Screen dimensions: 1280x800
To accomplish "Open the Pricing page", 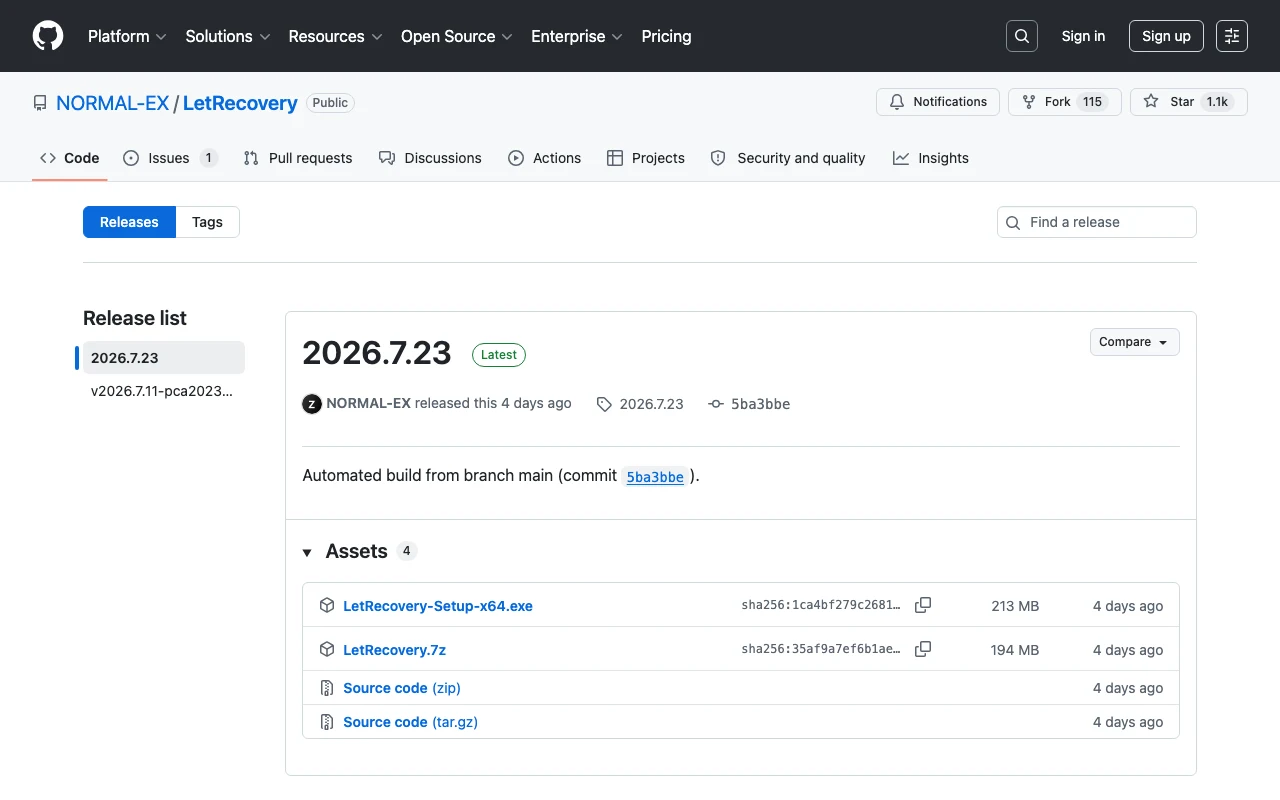I will coord(666,36).
